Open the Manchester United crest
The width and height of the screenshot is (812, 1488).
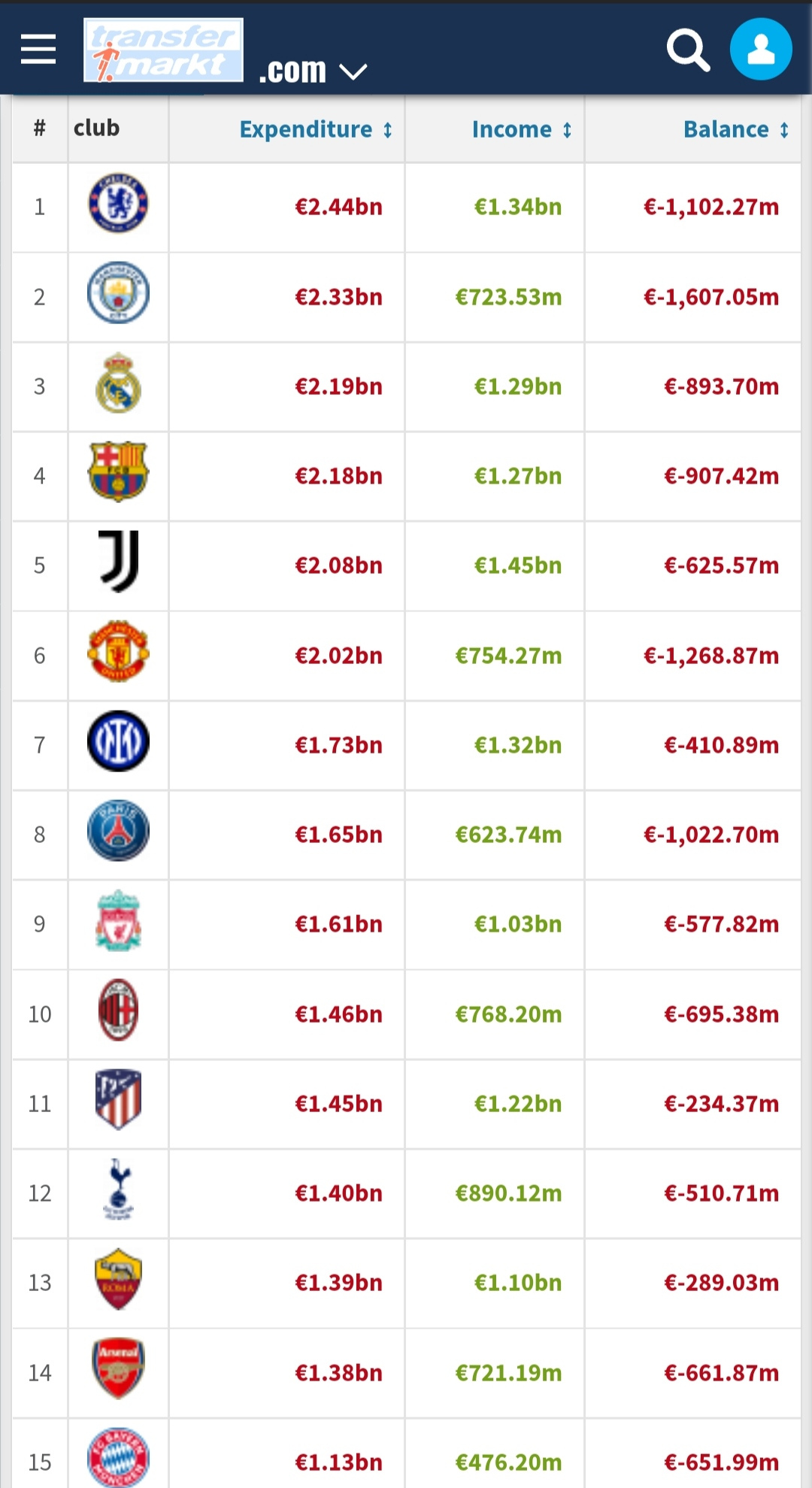click(x=118, y=651)
